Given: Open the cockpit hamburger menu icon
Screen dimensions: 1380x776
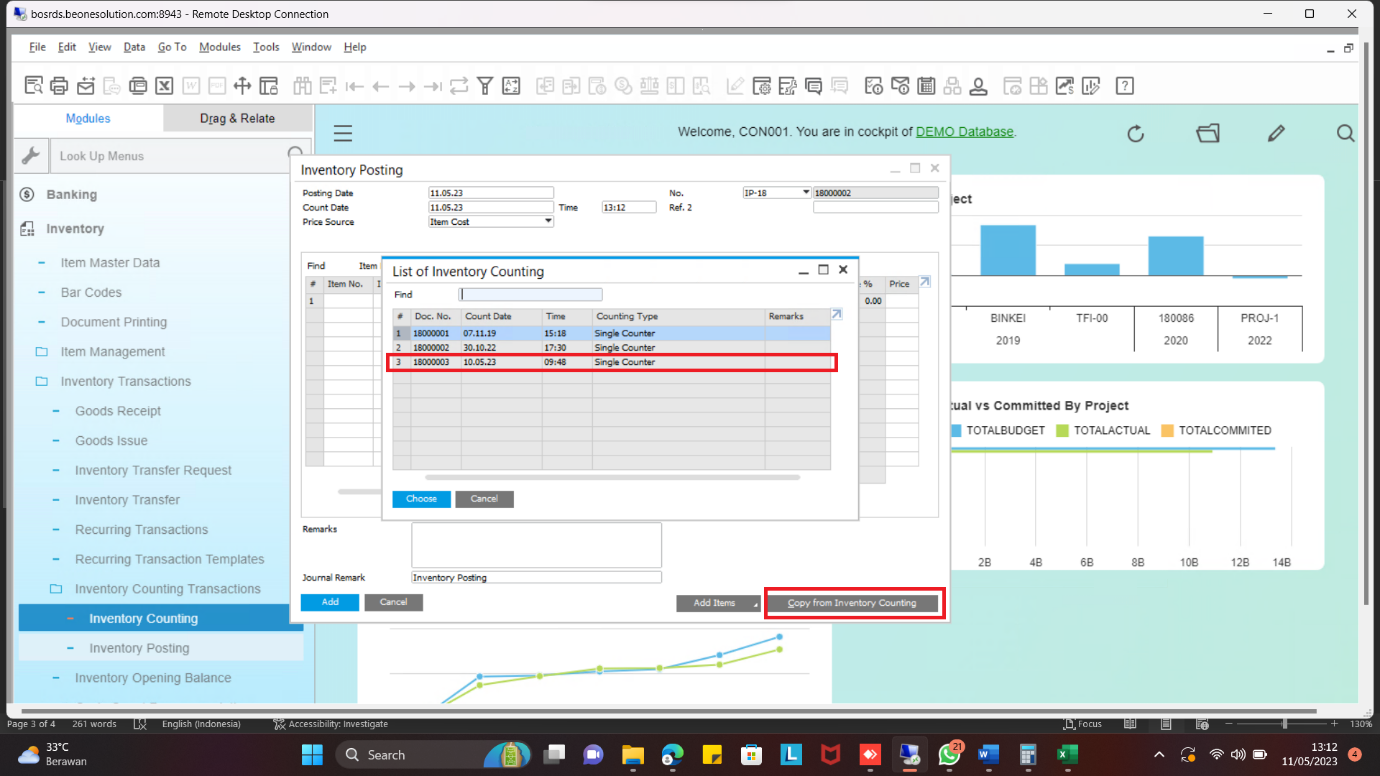Looking at the screenshot, I should pyautogui.click(x=343, y=133).
